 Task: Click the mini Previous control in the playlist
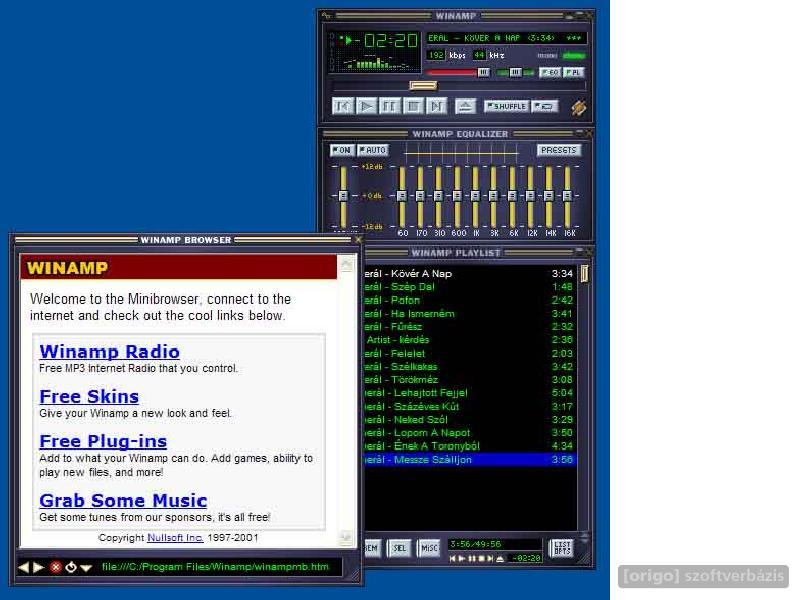[453, 559]
